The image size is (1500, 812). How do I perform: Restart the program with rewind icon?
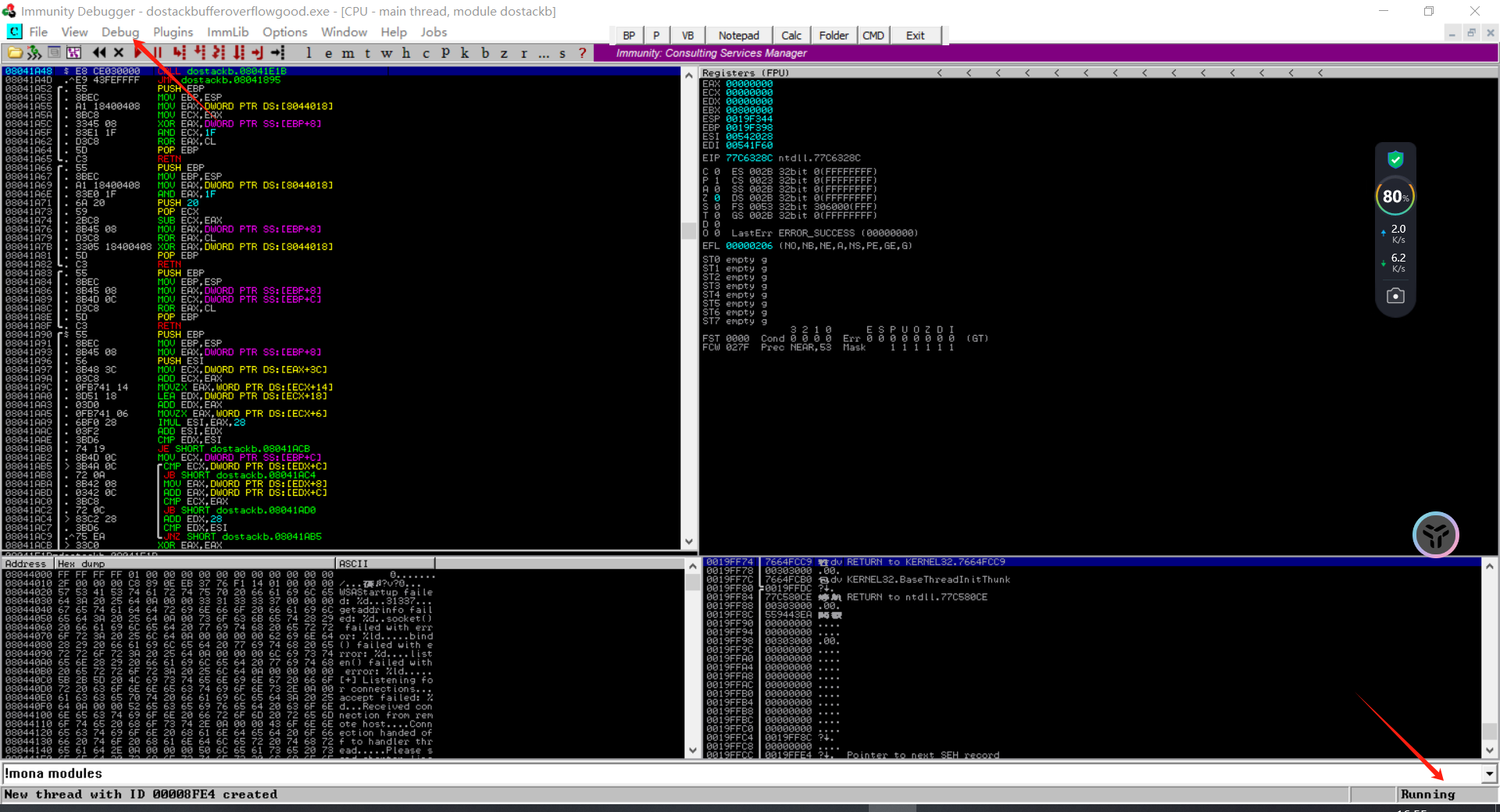(x=99, y=53)
